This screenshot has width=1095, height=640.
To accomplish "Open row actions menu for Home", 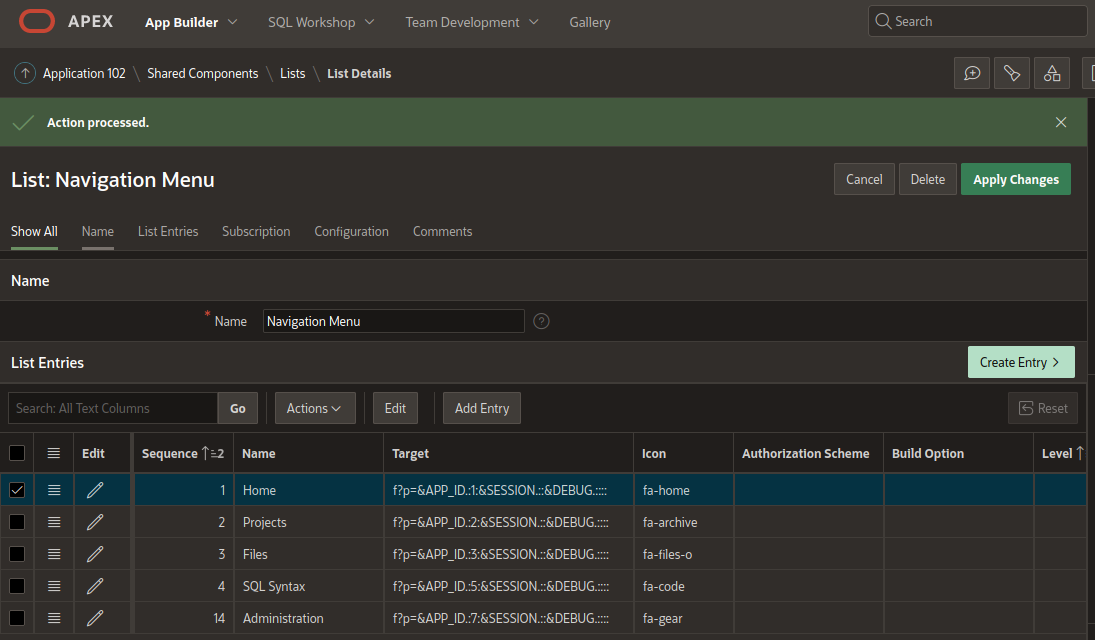I will click(54, 490).
